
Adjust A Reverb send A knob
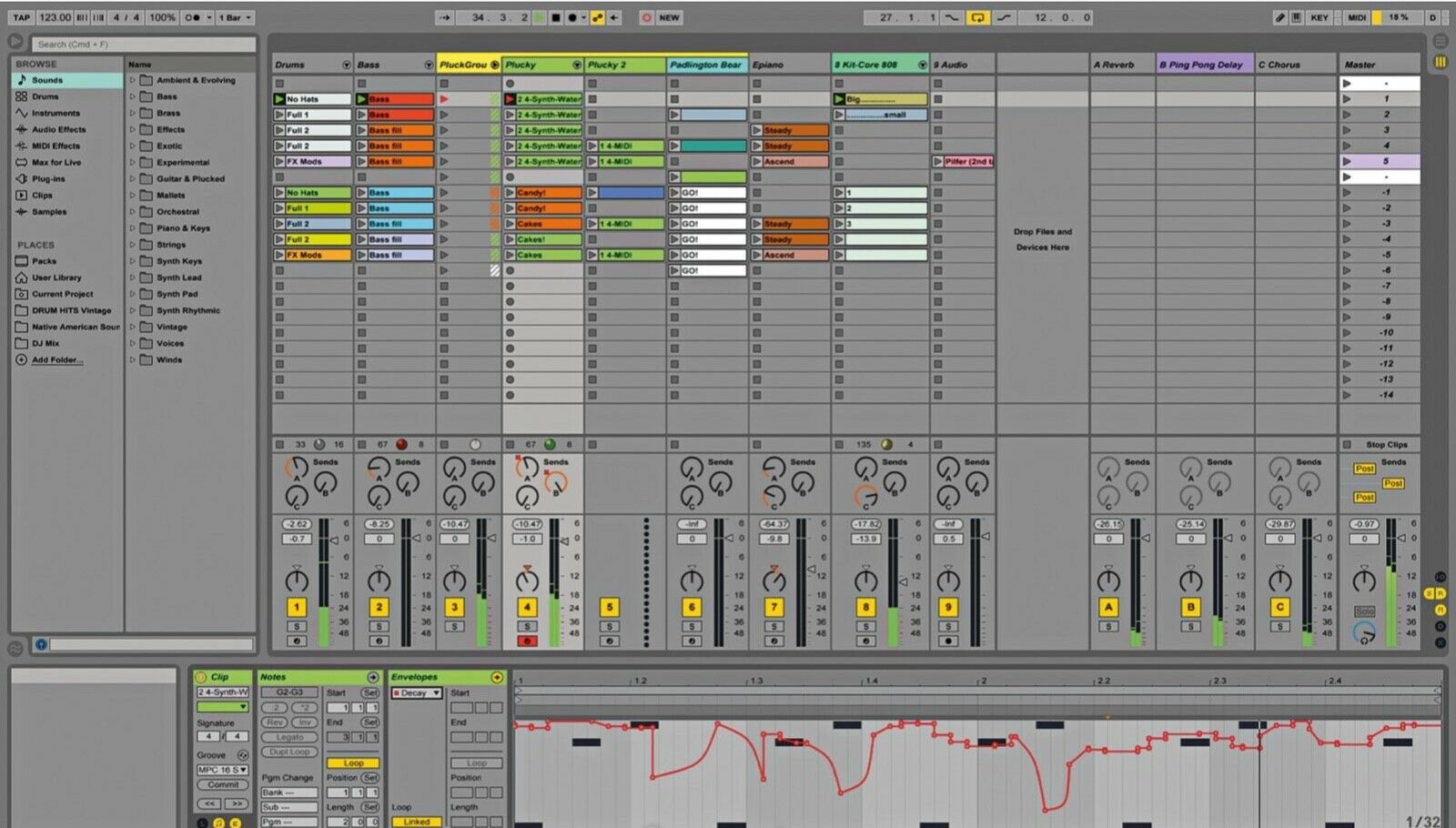click(1107, 469)
